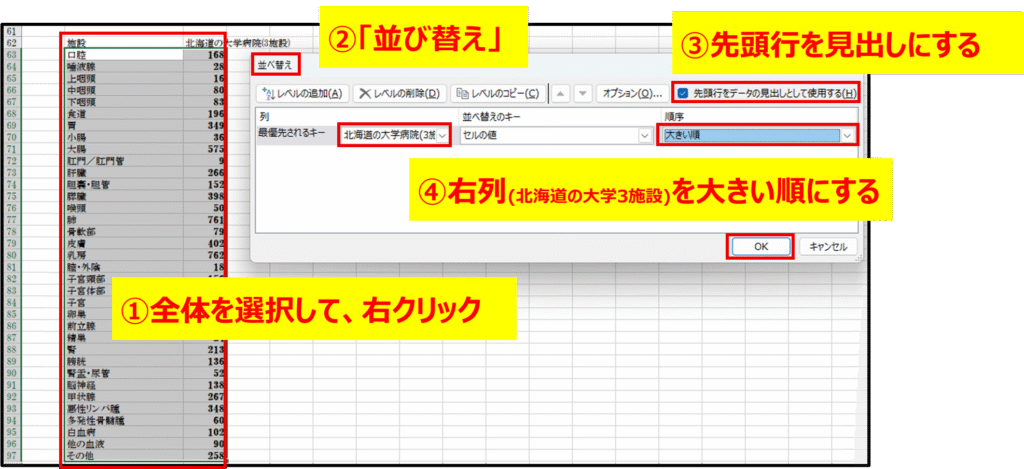The image size is (1024, 469).
Task: Confirm the sort with OK
Action: [761, 246]
